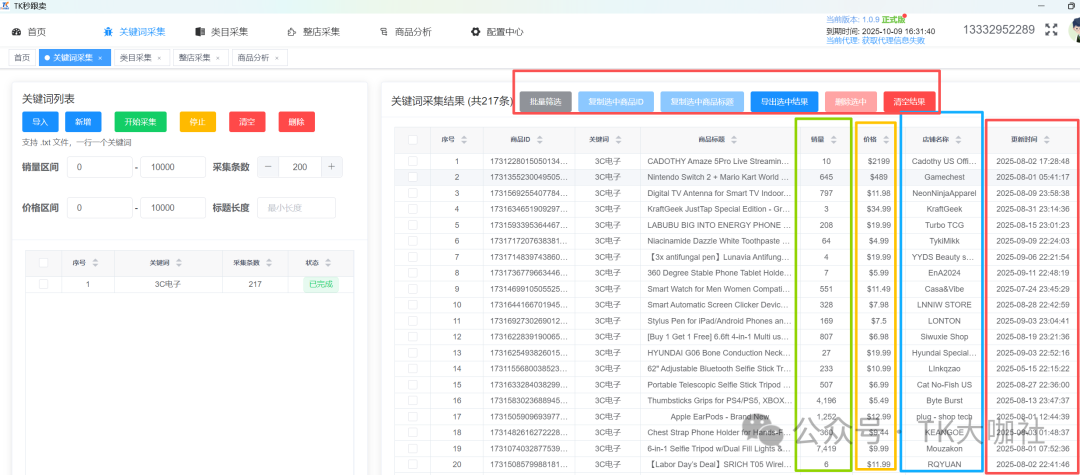Select checkbox for Nintendo Switch 2 row
Screen dimensions: 1080x475
[413, 177]
